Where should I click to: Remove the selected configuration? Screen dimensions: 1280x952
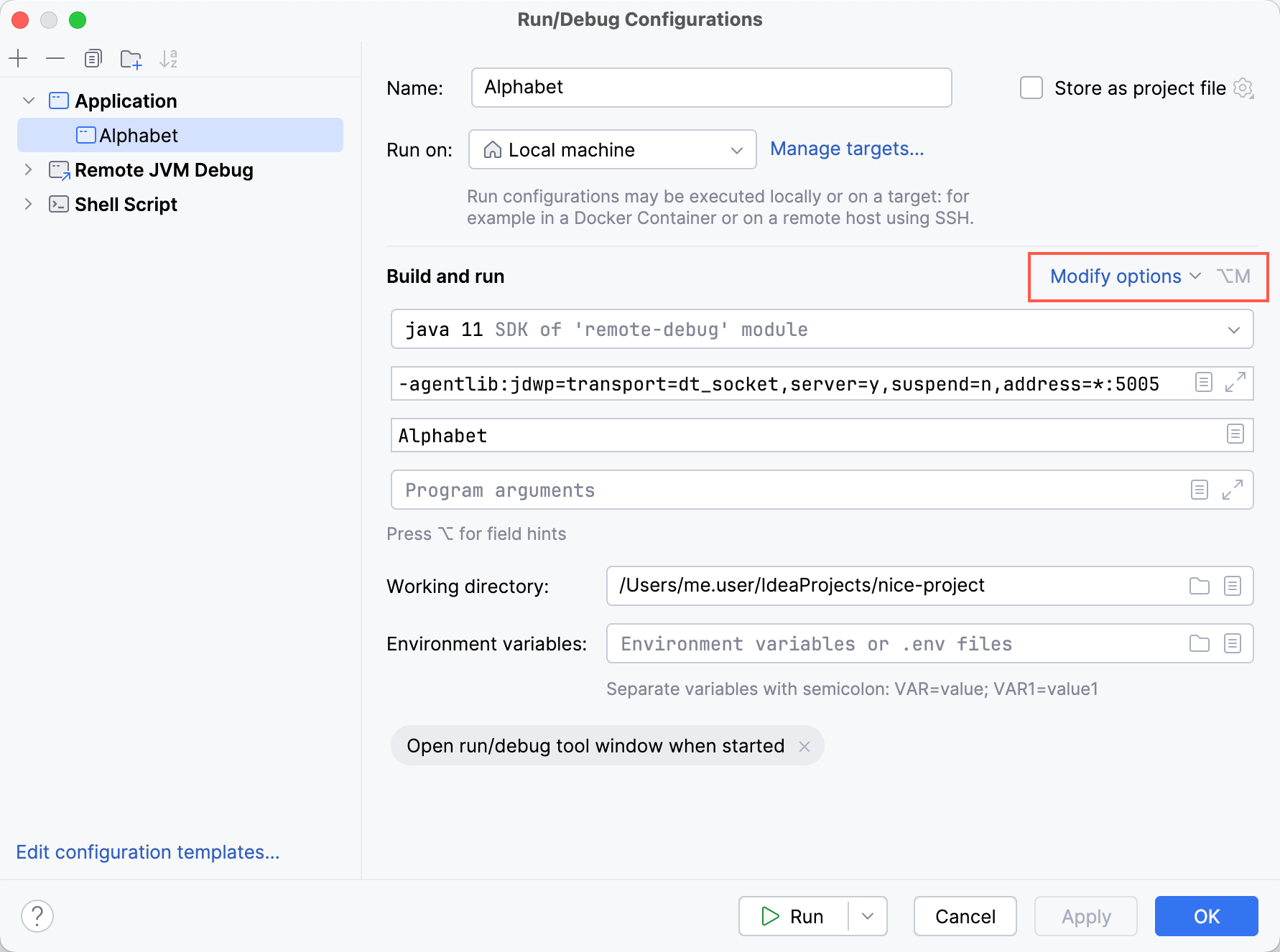55,58
